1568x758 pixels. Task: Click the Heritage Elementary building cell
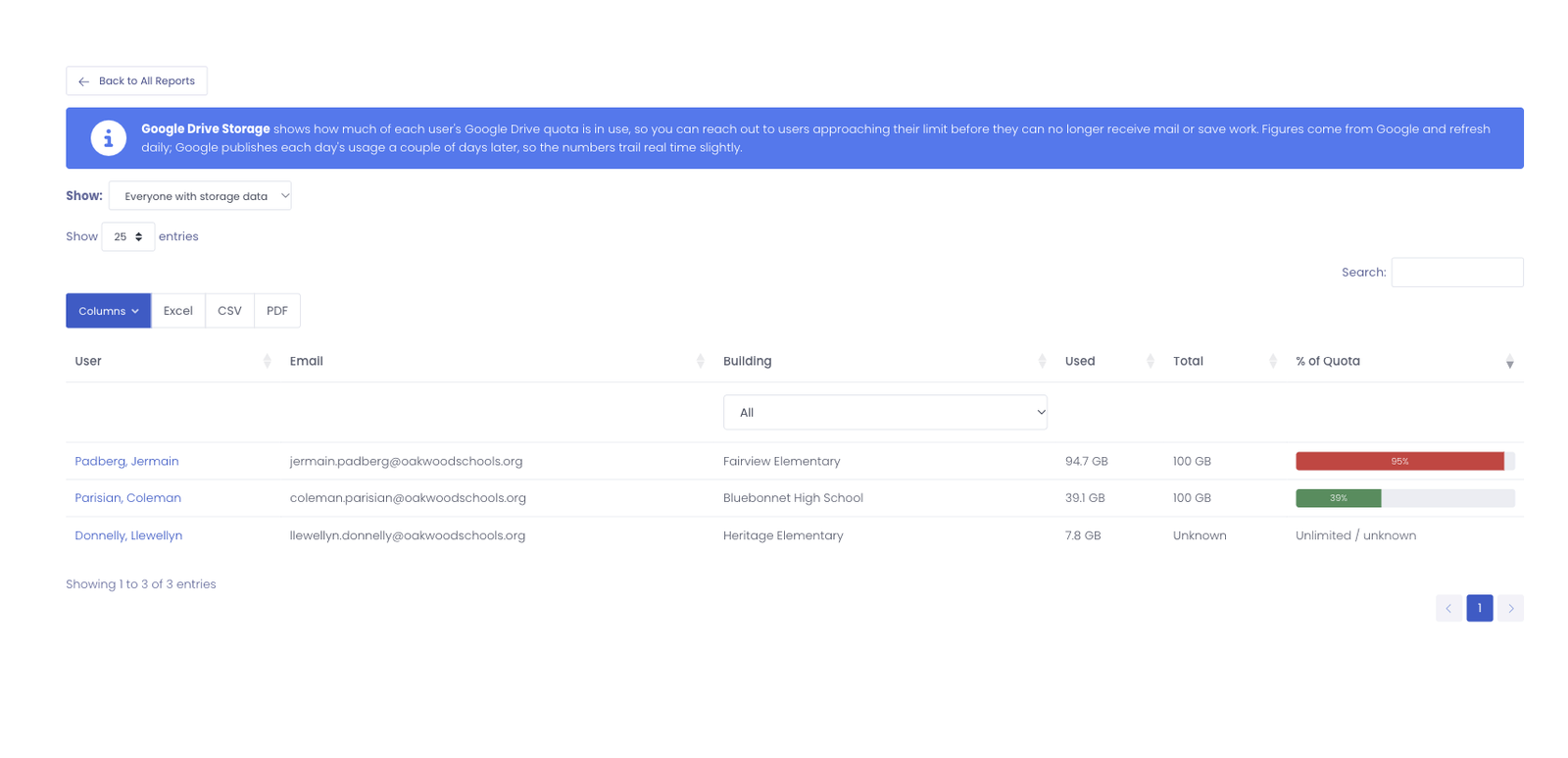[x=783, y=535]
